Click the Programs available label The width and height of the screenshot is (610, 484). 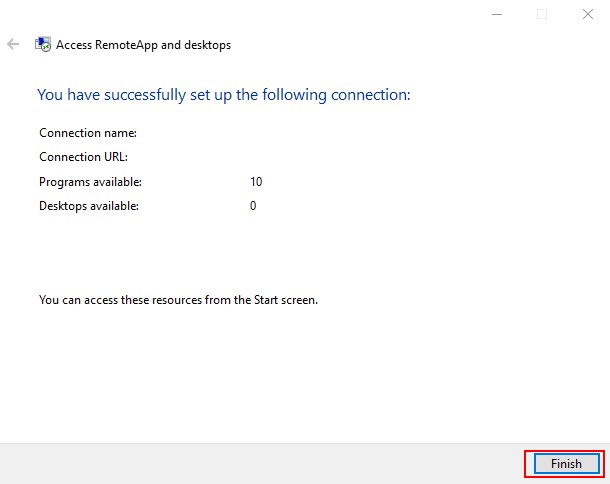click(90, 182)
